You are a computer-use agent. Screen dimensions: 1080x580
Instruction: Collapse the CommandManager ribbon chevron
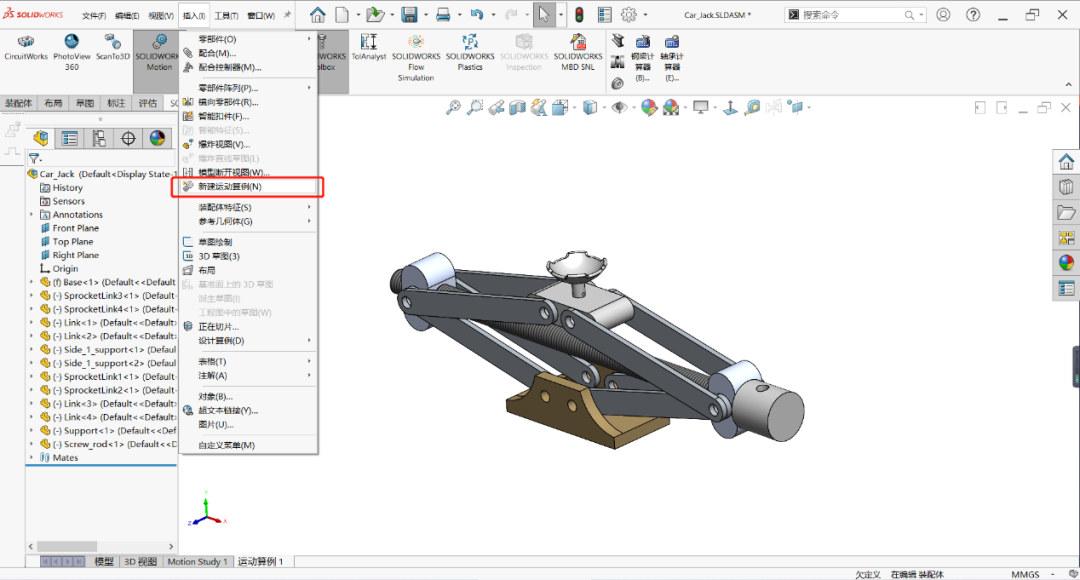coord(1068,85)
